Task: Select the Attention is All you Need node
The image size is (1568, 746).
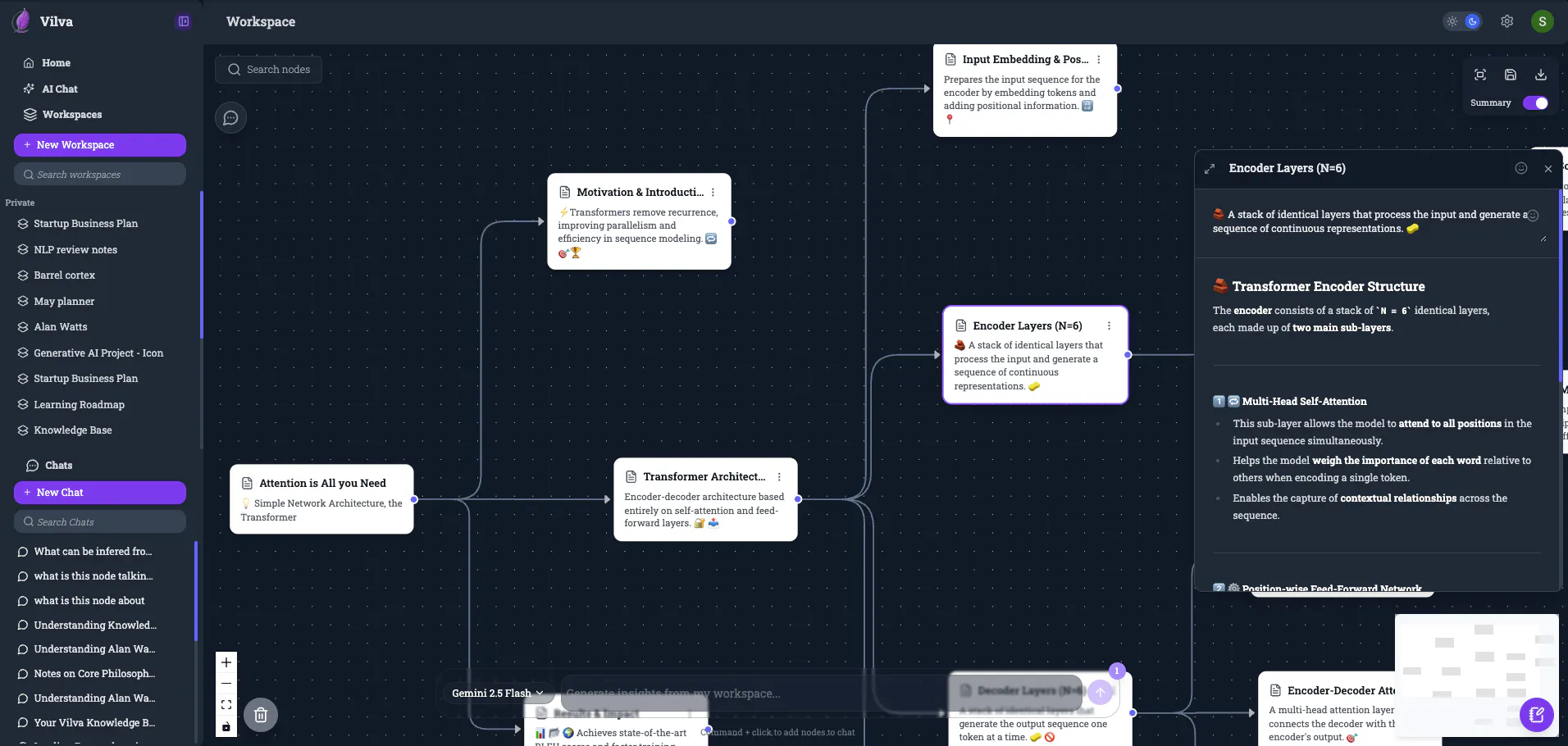Action: [x=321, y=499]
